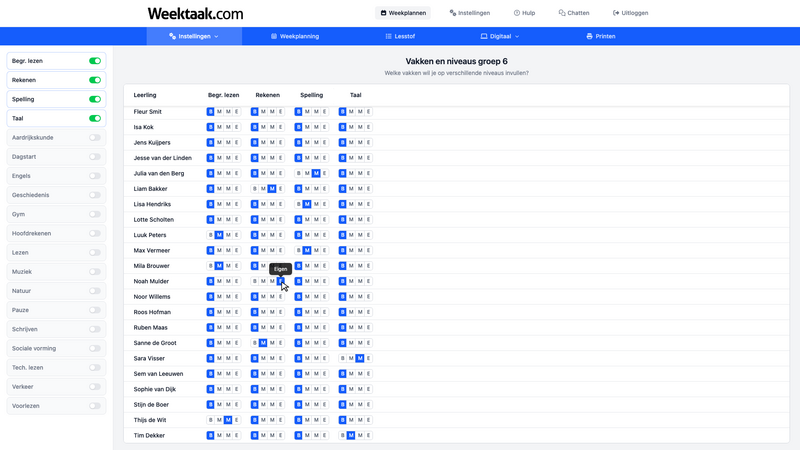Enable the Aardrijkskunde toggle
Viewport: 800px width, 450px height.
[95, 138]
